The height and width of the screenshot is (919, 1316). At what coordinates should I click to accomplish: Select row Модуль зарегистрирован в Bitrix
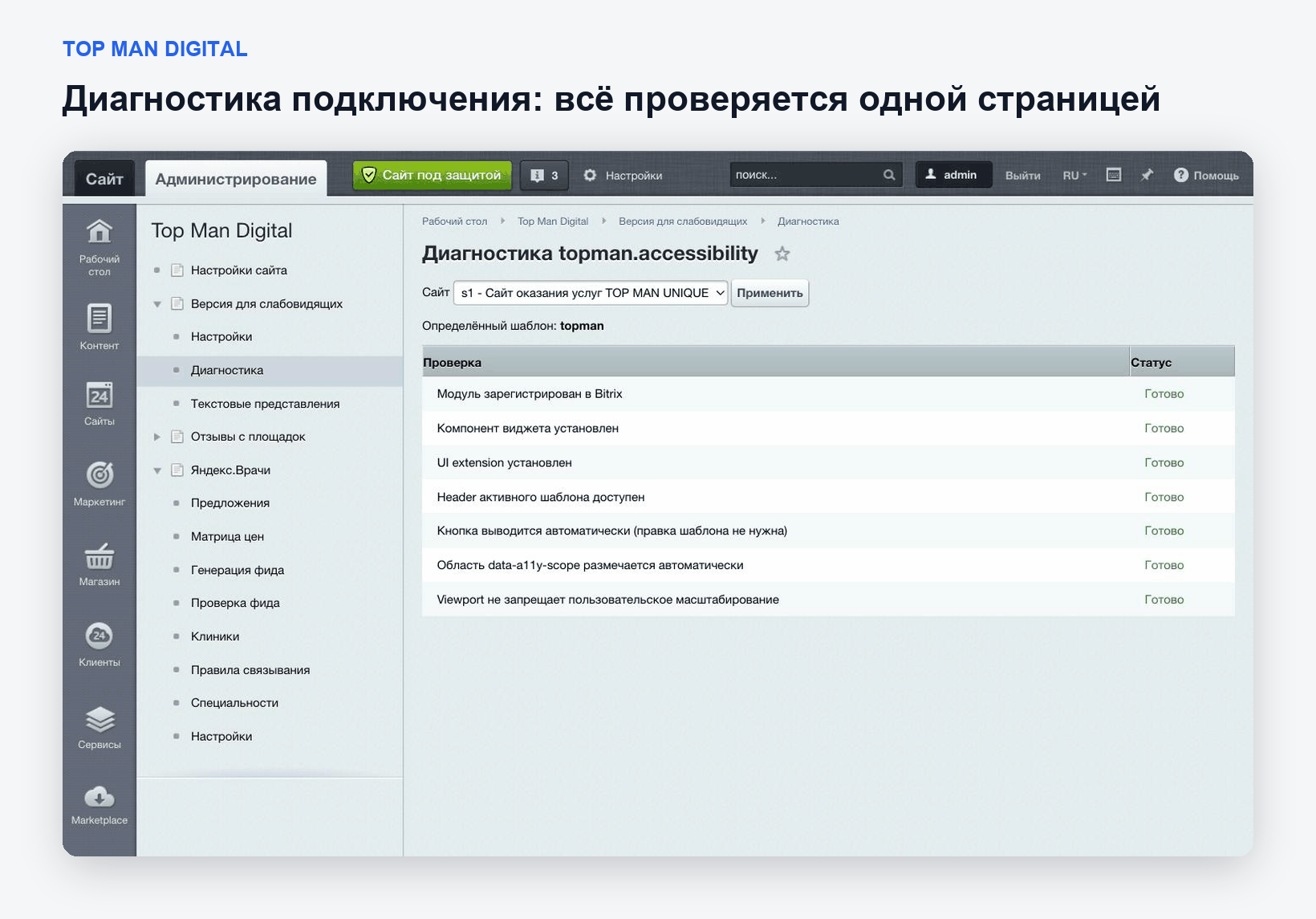pyautogui.click(x=828, y=394)
